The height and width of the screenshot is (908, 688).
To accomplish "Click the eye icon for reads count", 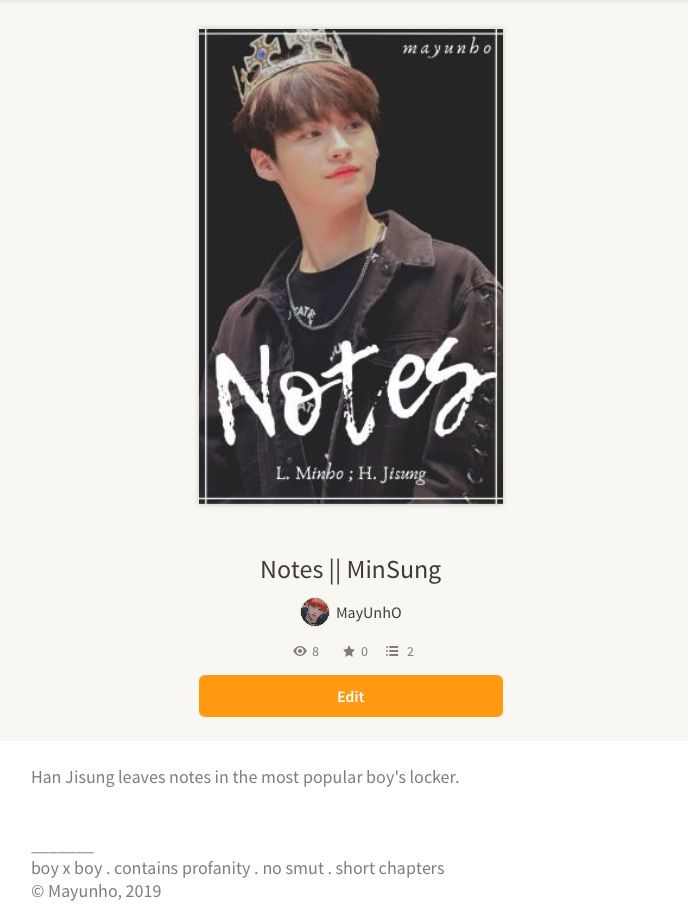I will coord(299,651).
